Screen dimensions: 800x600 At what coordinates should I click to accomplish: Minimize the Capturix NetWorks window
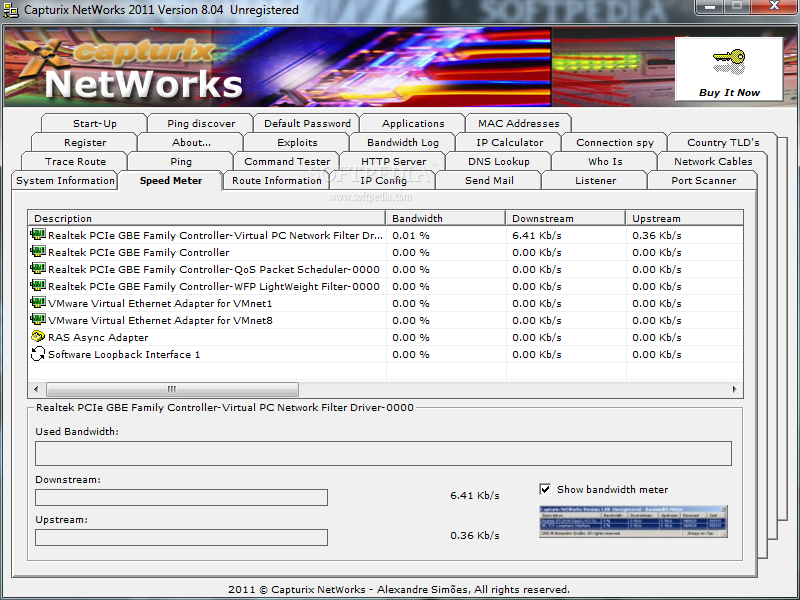click(709, 6)
